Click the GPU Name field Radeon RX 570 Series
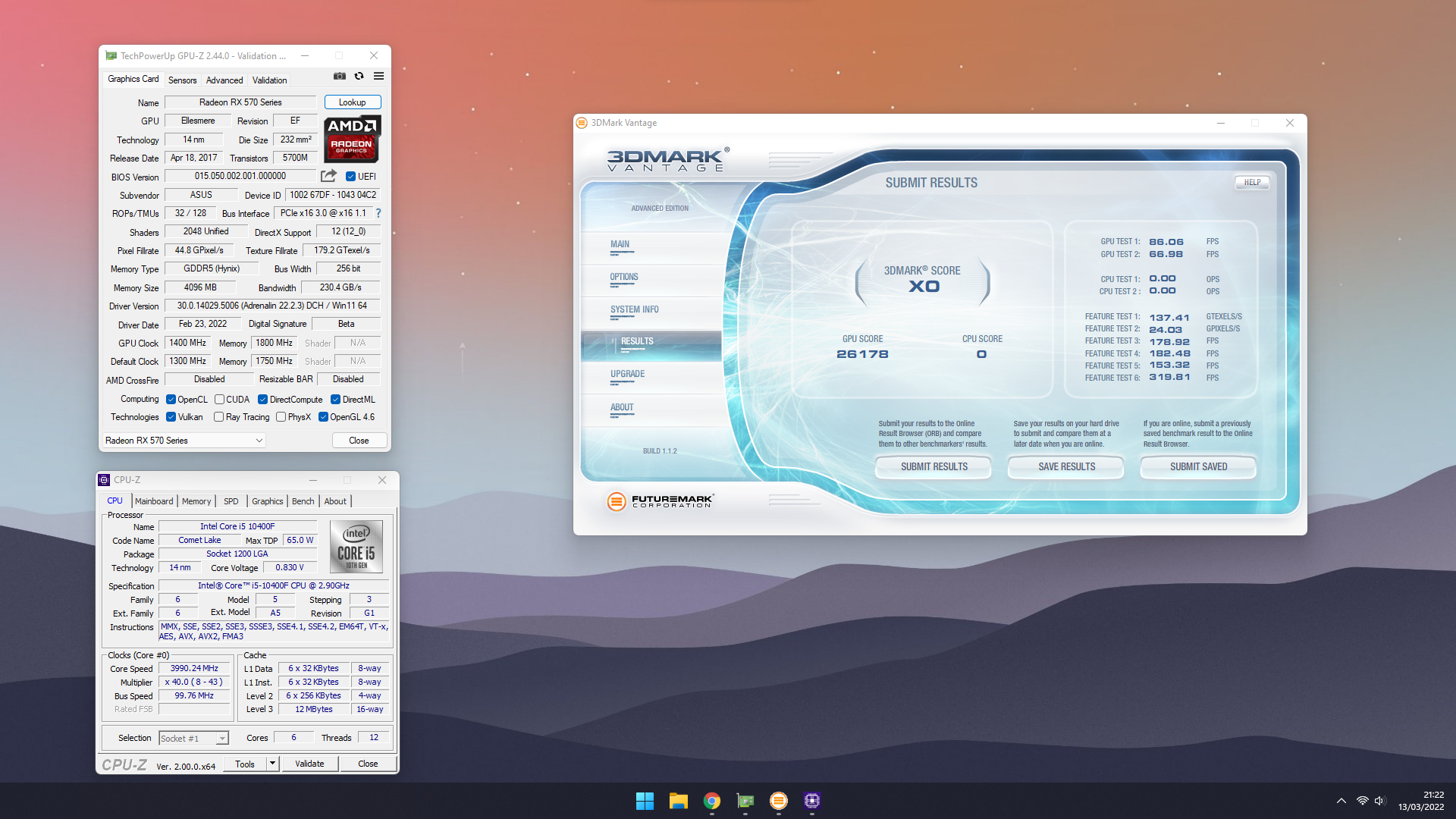Viewport: 1456px width, 819px height. 240,102
